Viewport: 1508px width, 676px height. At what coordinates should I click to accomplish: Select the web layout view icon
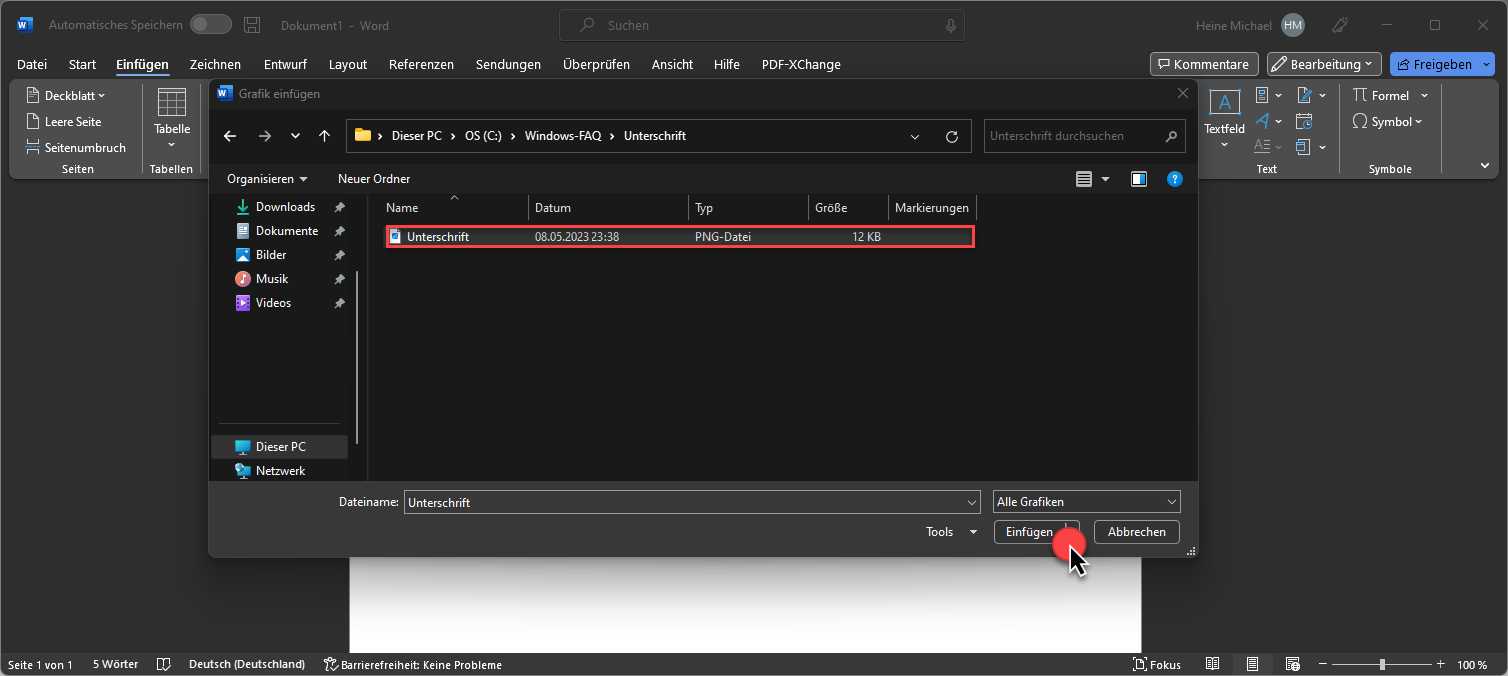coord(1292,664)
